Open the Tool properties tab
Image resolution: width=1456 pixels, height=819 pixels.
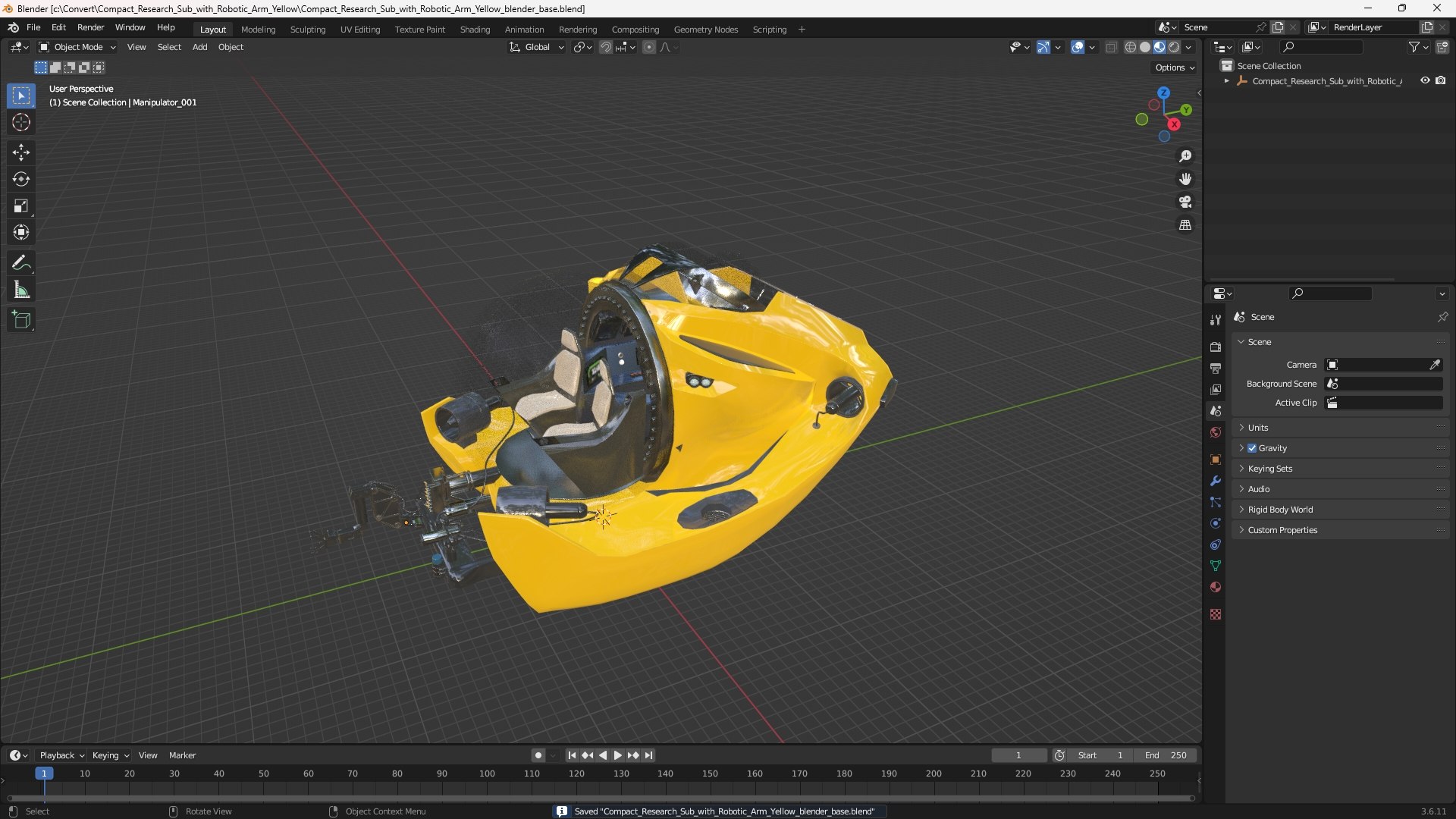click(1216, 320)
